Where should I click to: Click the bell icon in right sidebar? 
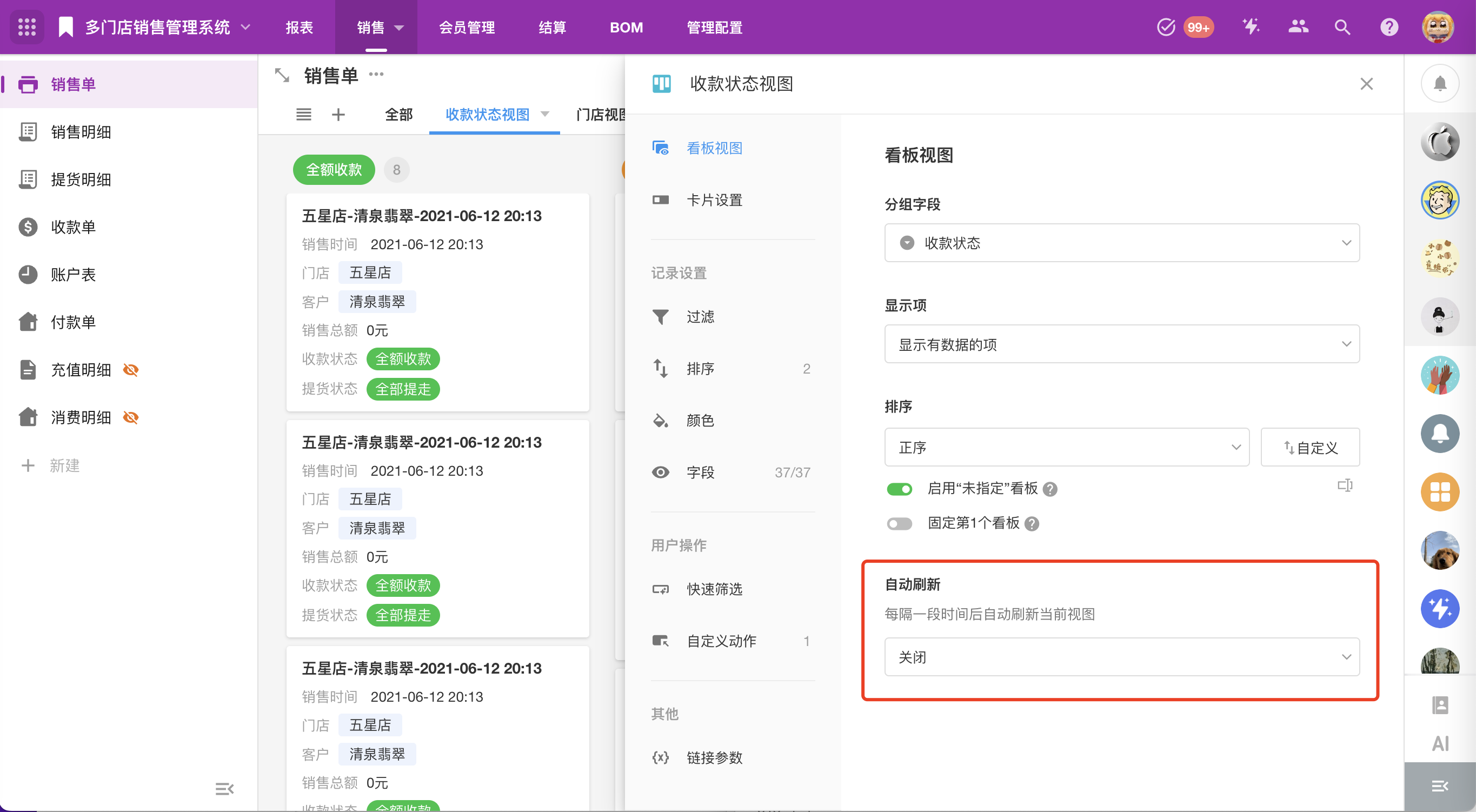pyautogui.click(x=1439, y=84)
